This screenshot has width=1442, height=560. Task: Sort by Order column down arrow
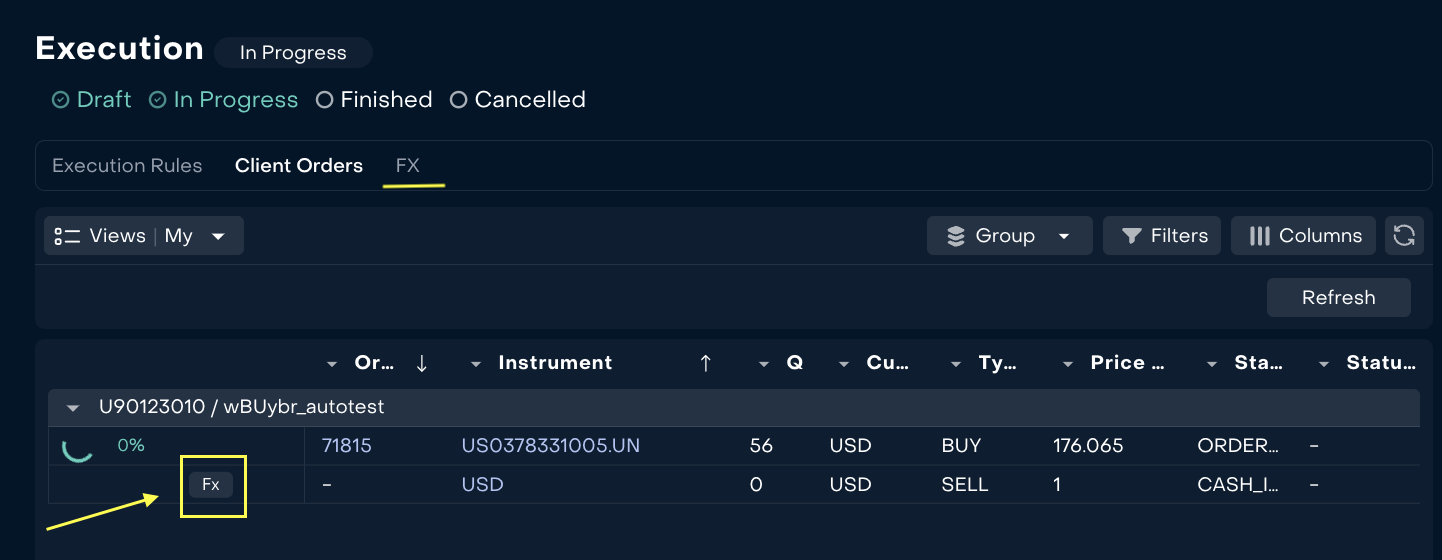point(421,363)
